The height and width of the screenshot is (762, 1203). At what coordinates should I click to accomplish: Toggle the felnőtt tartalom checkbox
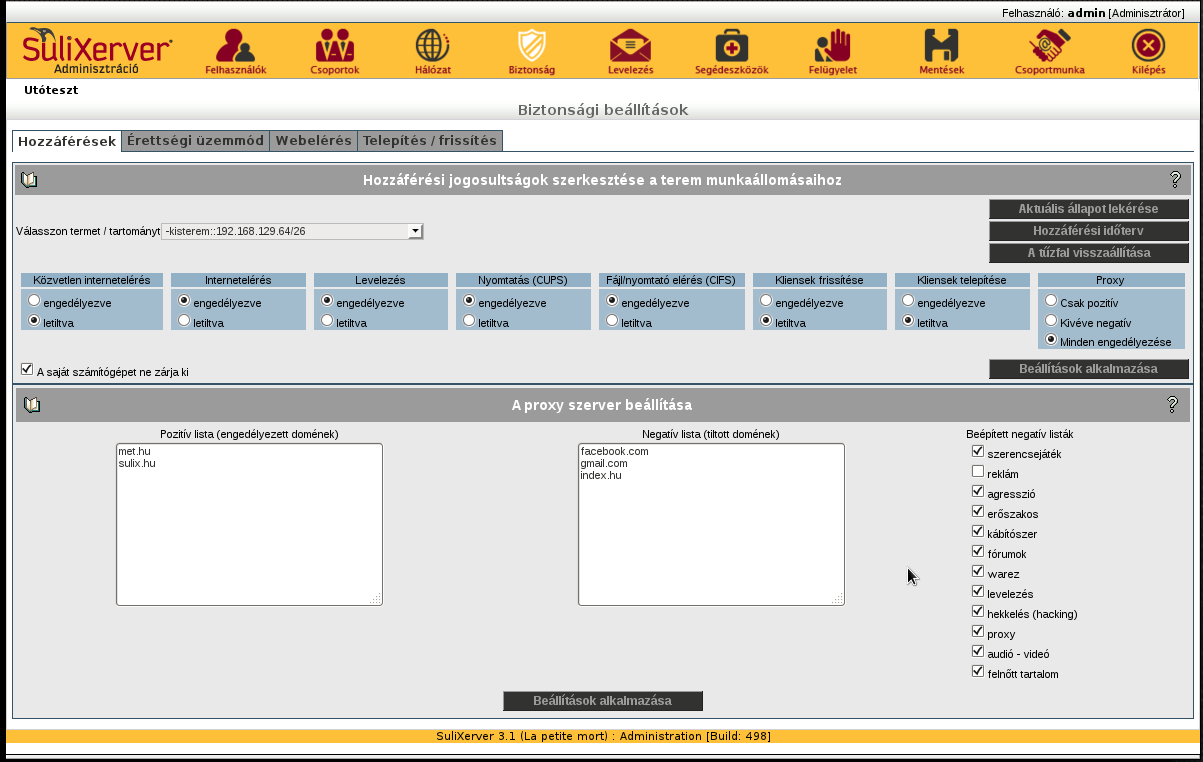tap(978, 672)
